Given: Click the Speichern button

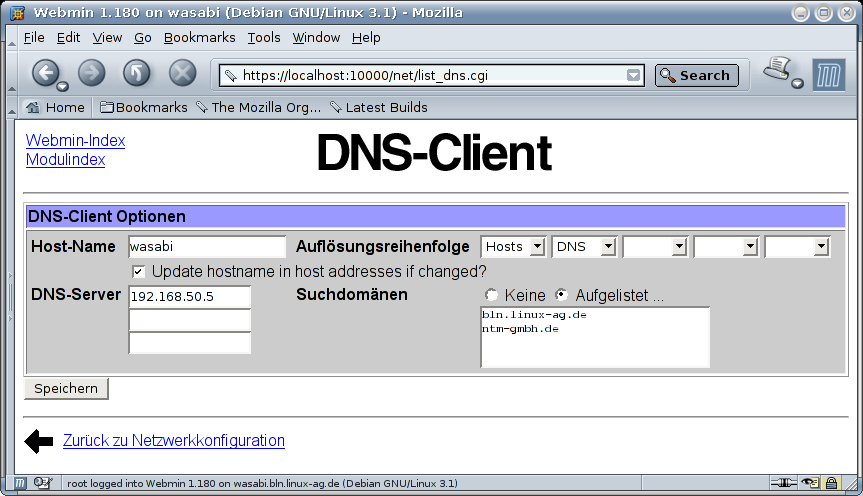Looking at the screenshot, I should tap(66, 389).
